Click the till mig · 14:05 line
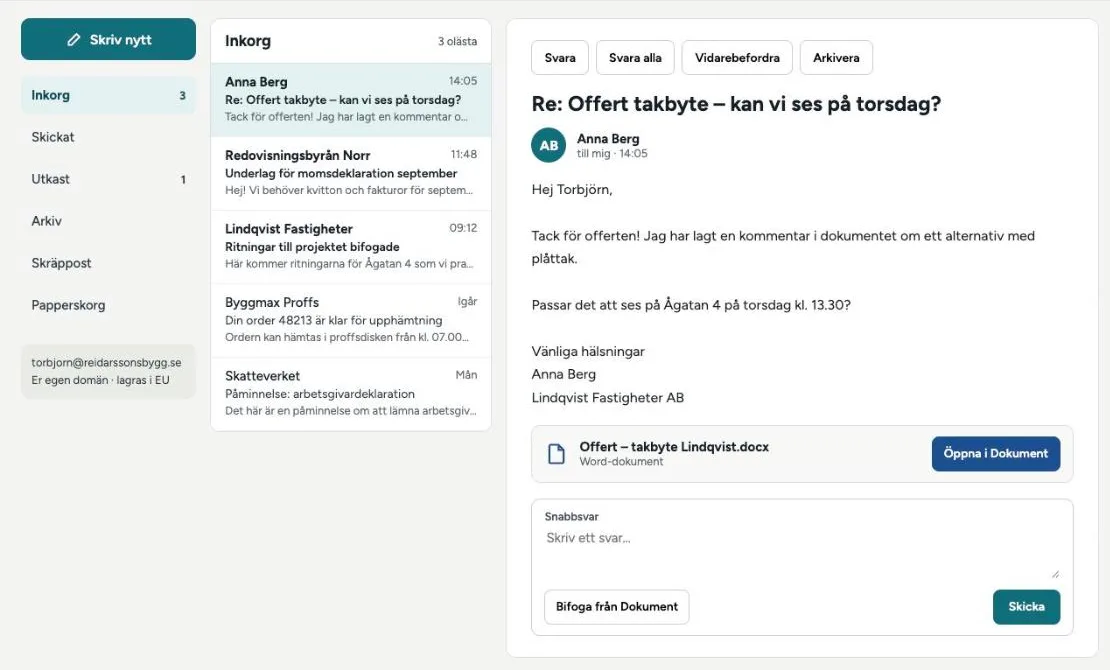Screen dimensions: 1110x670 click(x=612, y=154)
